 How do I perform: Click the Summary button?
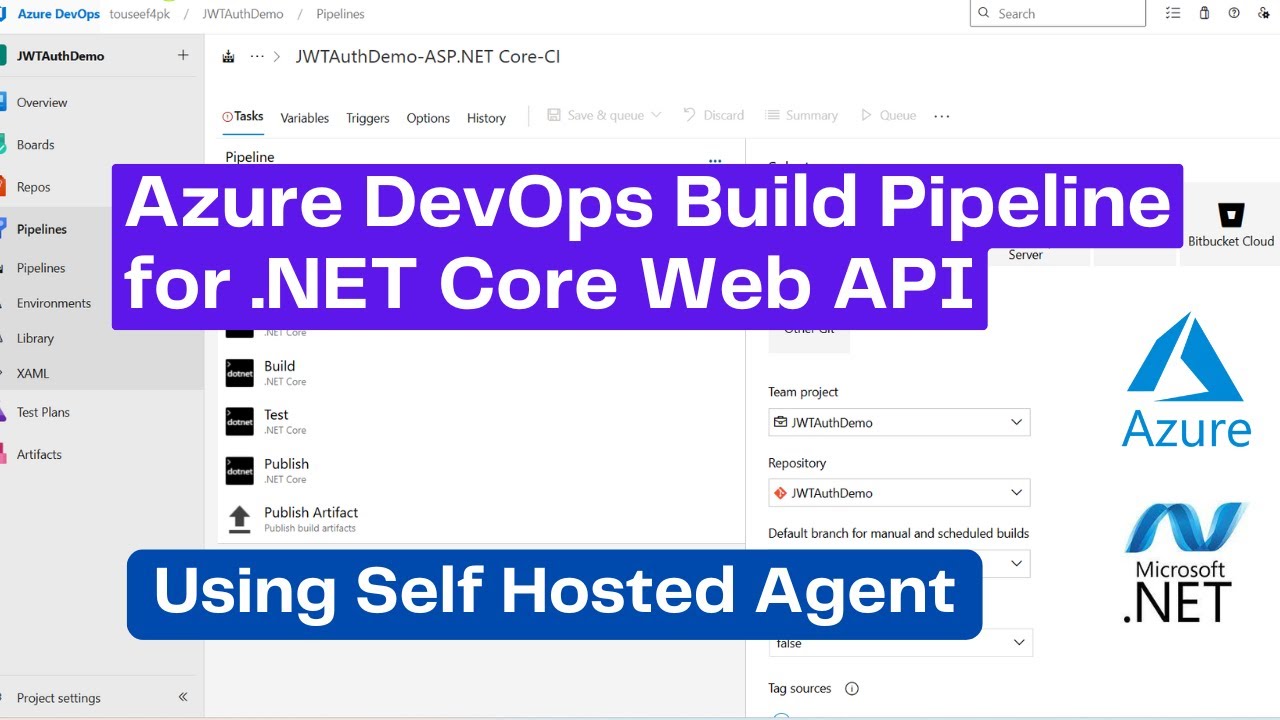click(x=802, y=116)
